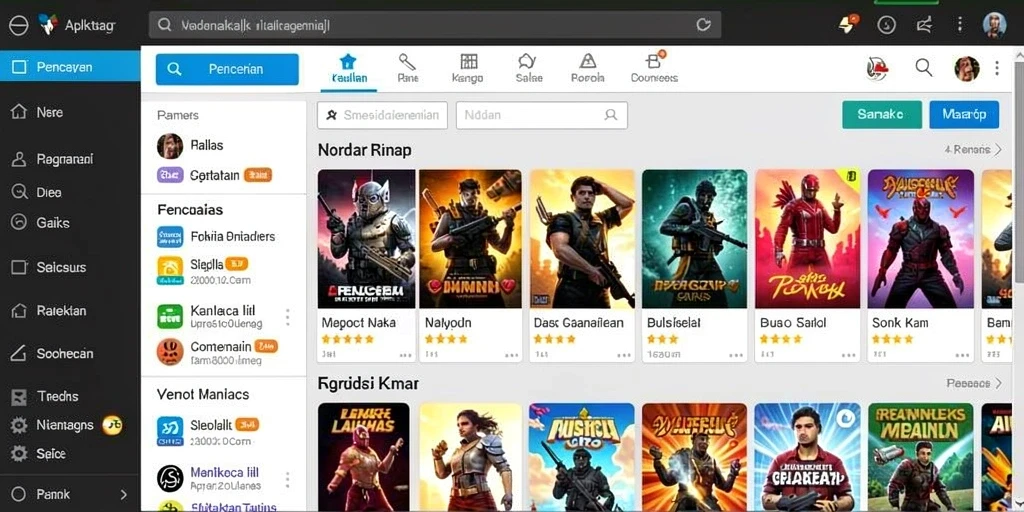Select the Salae tab
1024x512 pixels.
pos(528,68)
